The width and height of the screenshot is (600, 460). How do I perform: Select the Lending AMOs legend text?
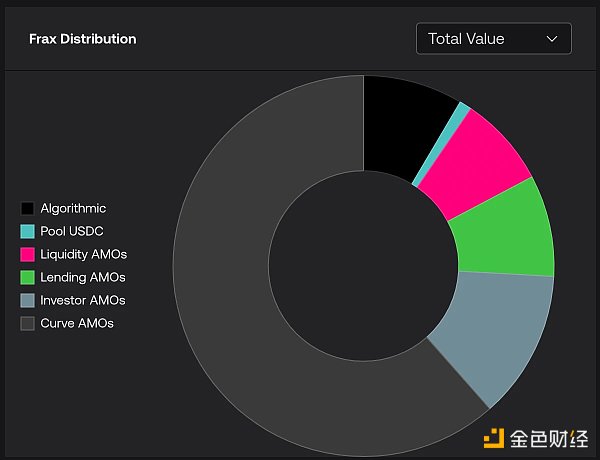point(82,278)
